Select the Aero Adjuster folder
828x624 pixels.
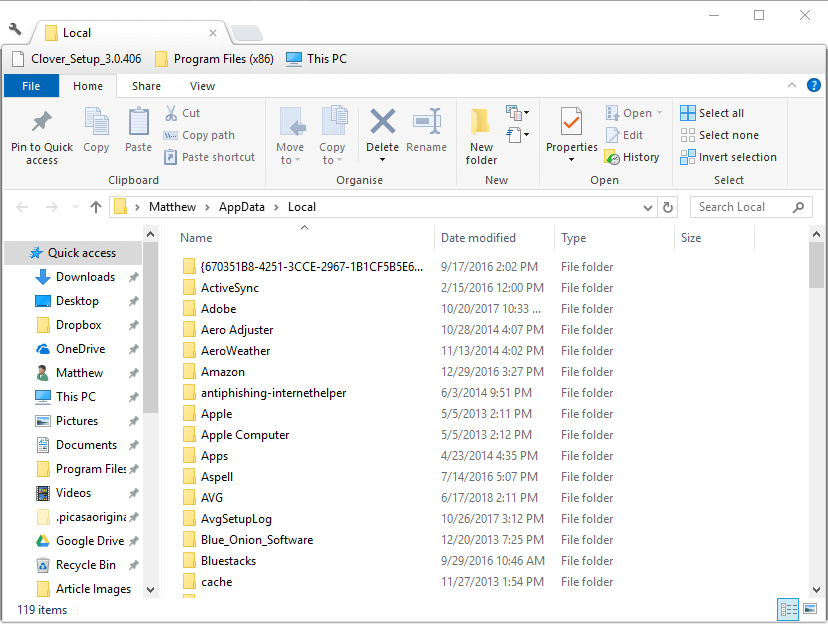coord(237,330)
